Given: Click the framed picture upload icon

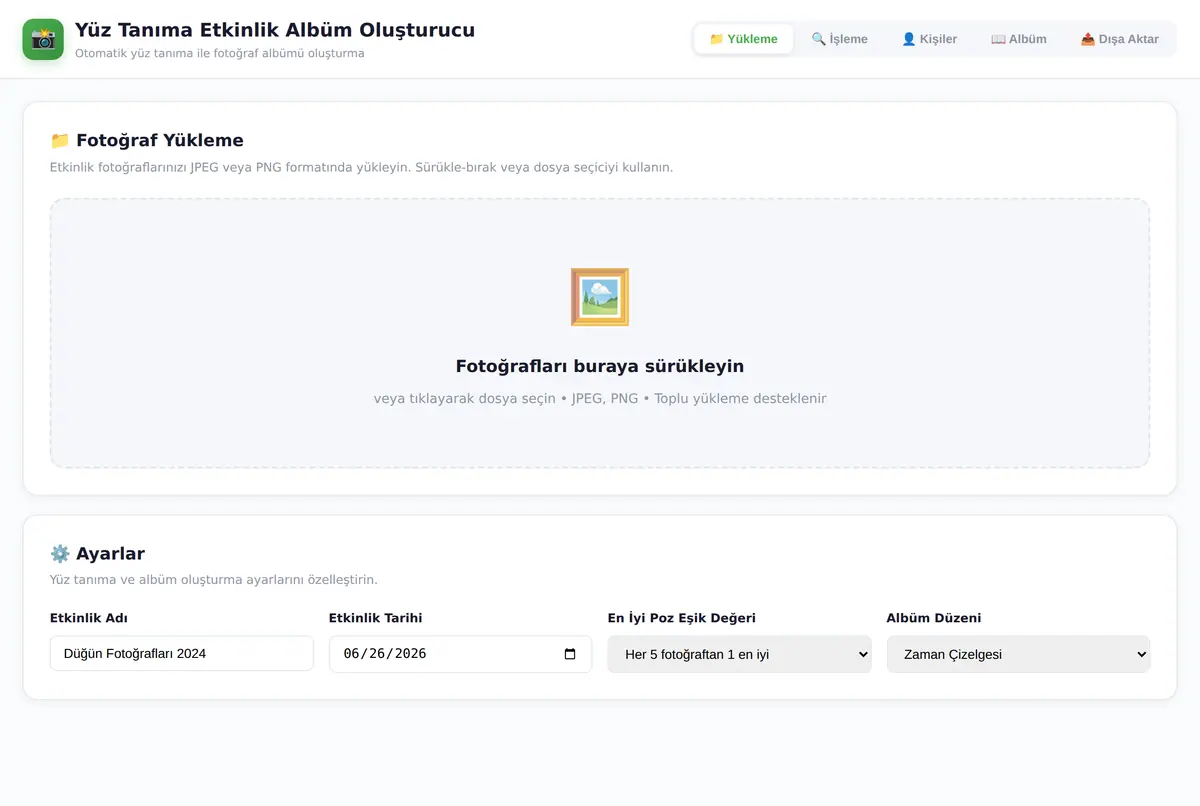Looking at the screenshot, I should [600, 297].
